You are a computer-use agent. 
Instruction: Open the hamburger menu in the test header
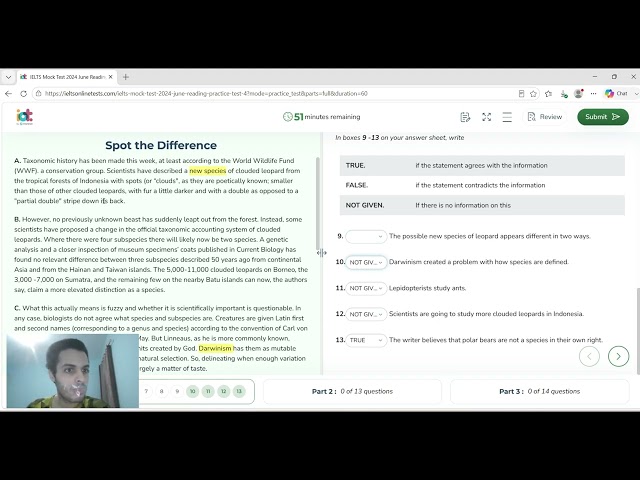coord(507,117)
